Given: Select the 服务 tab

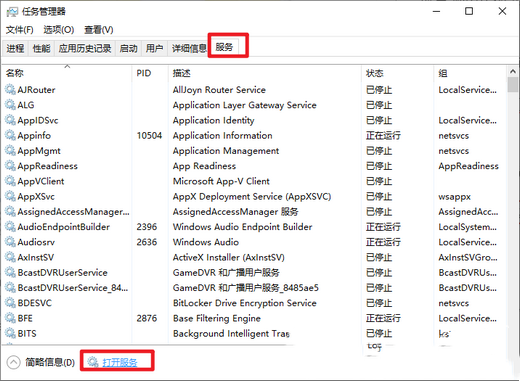Looking at the screenshot, I should [224, 47].
